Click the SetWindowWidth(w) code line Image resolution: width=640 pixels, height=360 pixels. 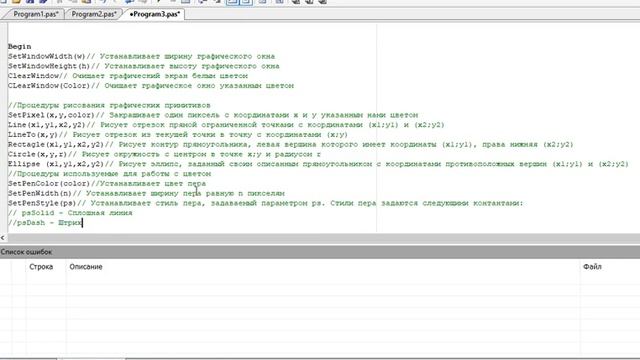pos(141,56)
